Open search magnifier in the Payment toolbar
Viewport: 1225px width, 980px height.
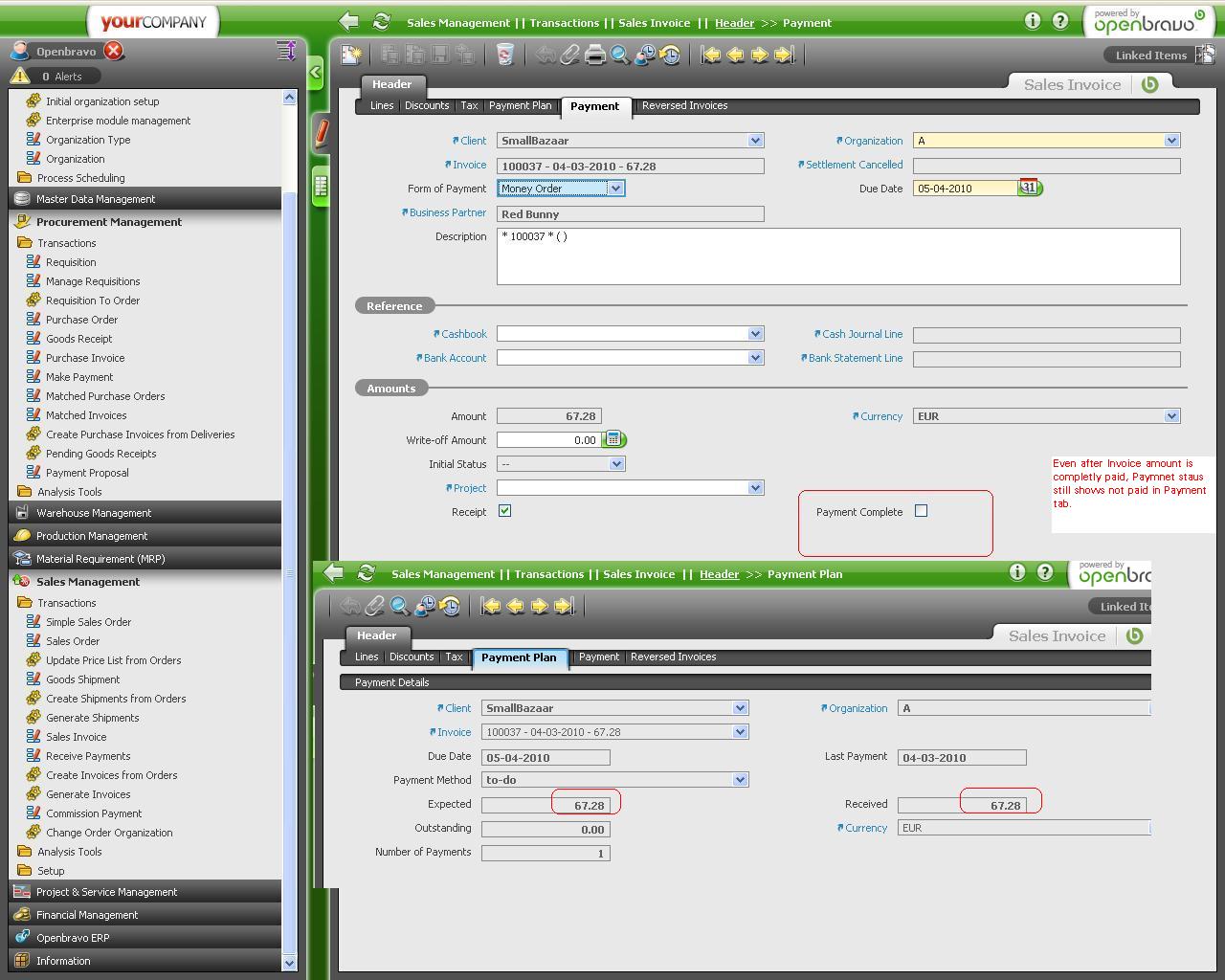point(620,55)
